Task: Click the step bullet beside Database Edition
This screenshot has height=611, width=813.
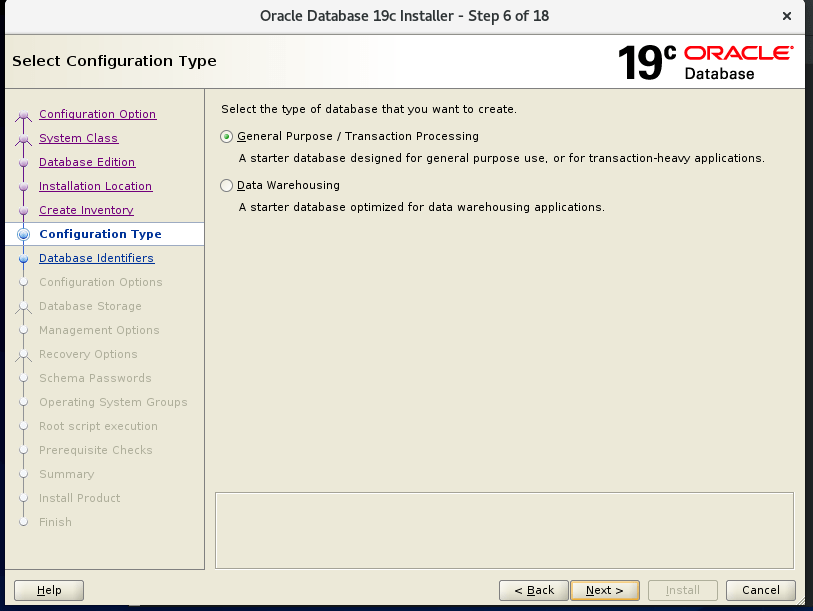Action: [23, 162]
